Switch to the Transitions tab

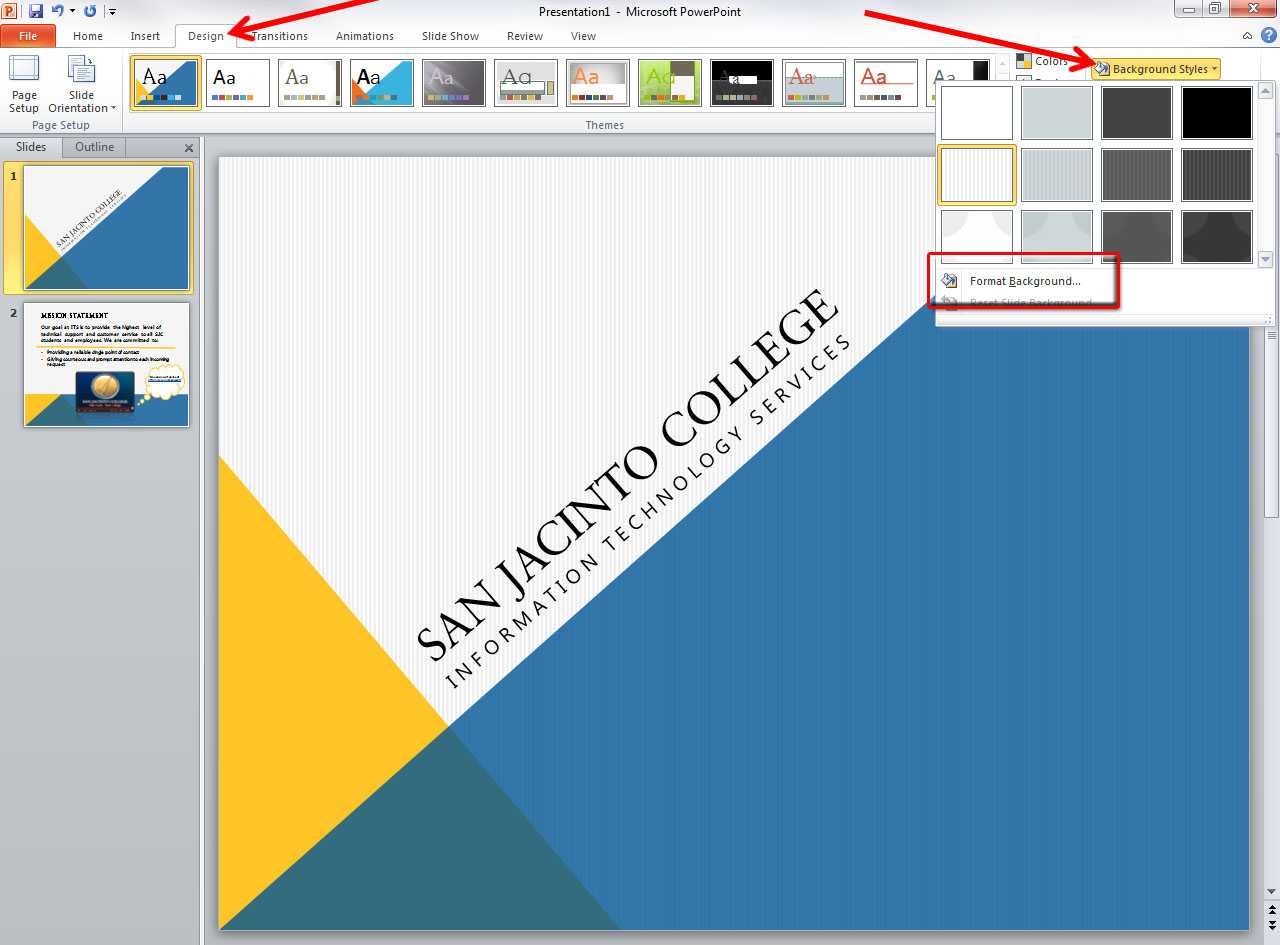coord(278,36)
